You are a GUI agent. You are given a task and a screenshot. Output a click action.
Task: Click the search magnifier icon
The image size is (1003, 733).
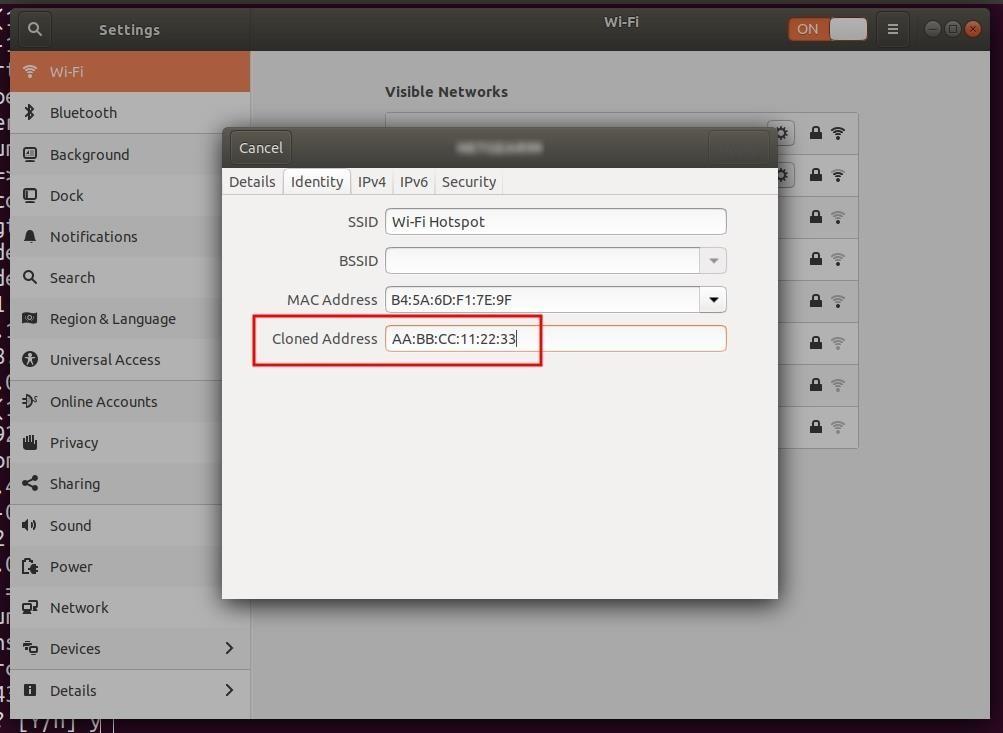click(34, 29)
